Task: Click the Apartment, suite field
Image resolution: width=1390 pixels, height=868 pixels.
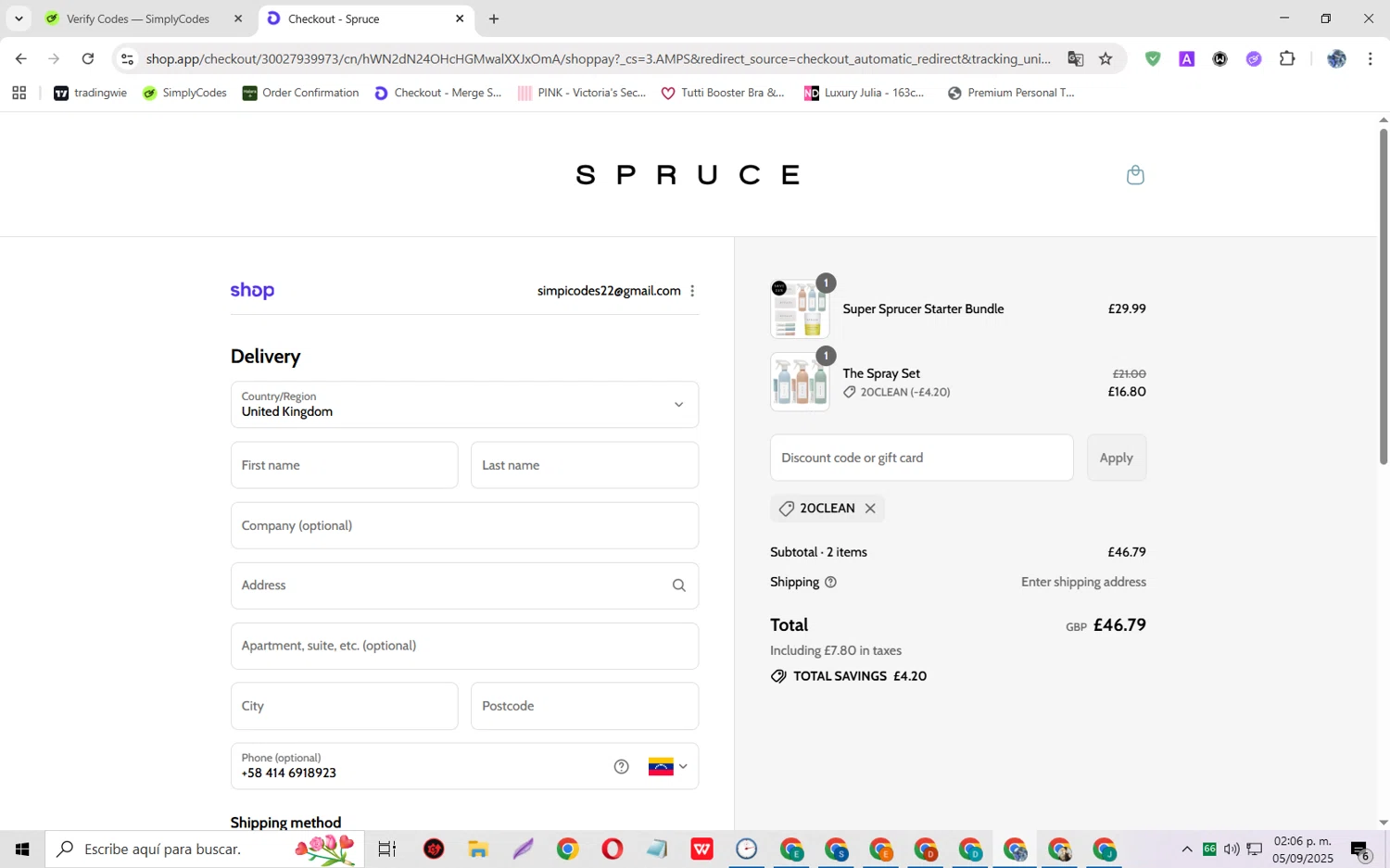Action: point(464,646)
